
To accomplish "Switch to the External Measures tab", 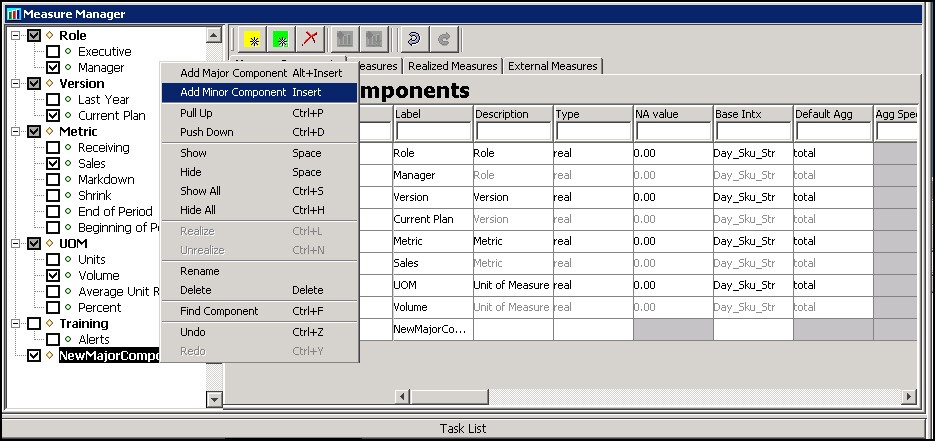I will 553,66.
